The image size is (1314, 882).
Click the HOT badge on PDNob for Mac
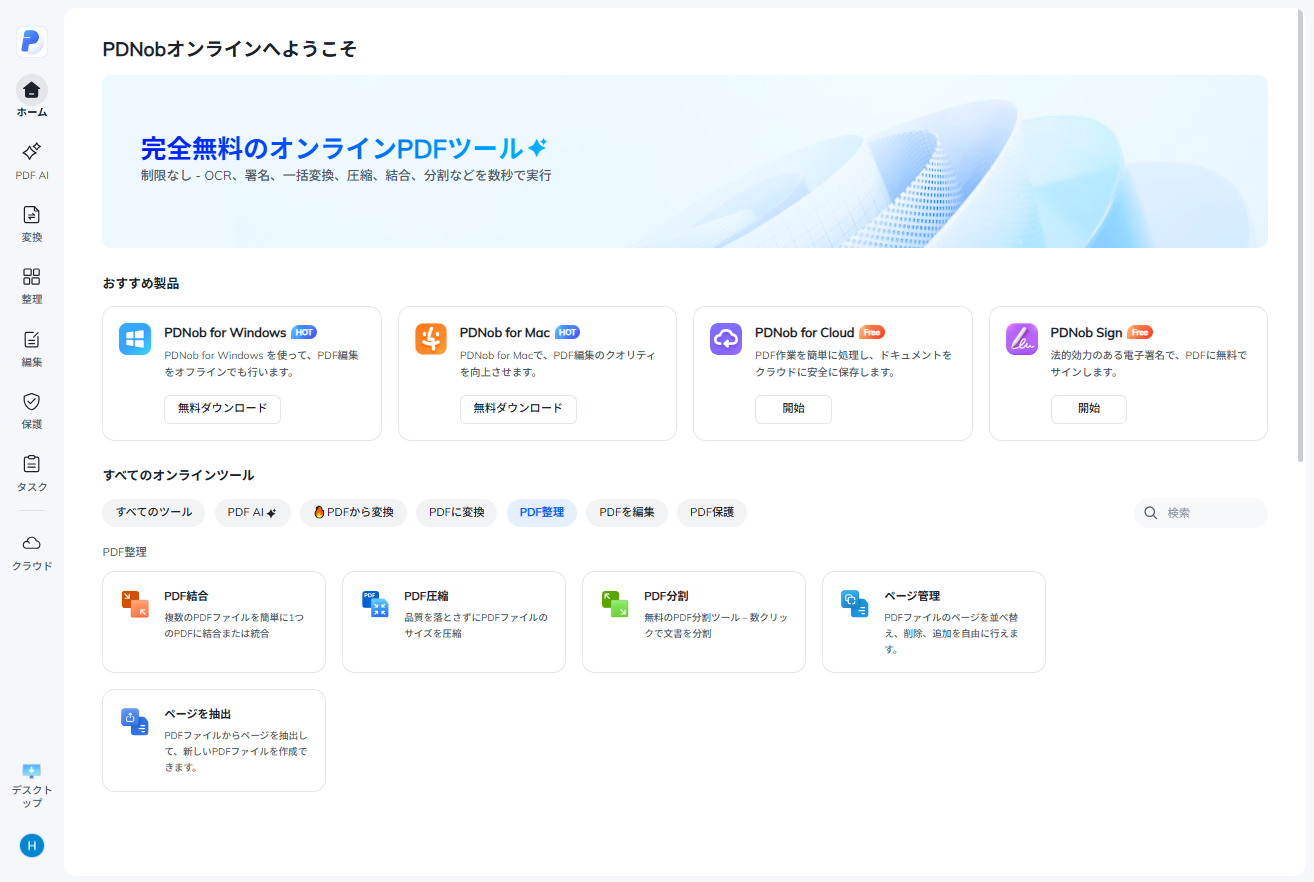pos(568,332)
